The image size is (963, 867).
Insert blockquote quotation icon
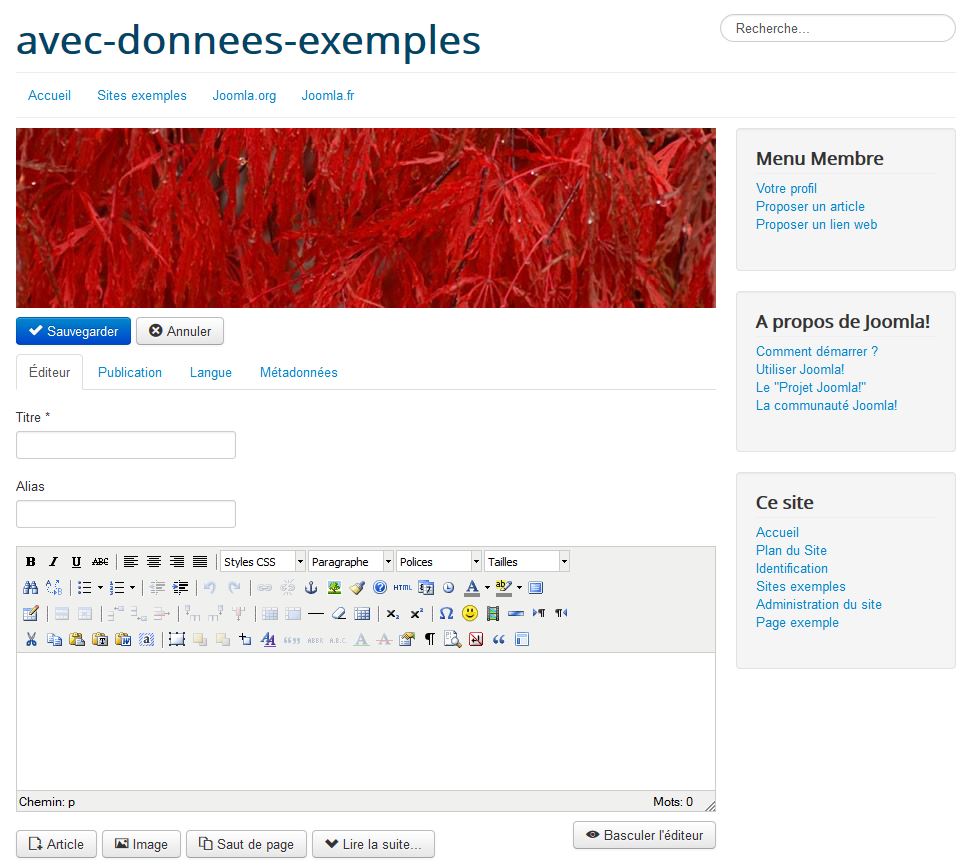point(499,639)
